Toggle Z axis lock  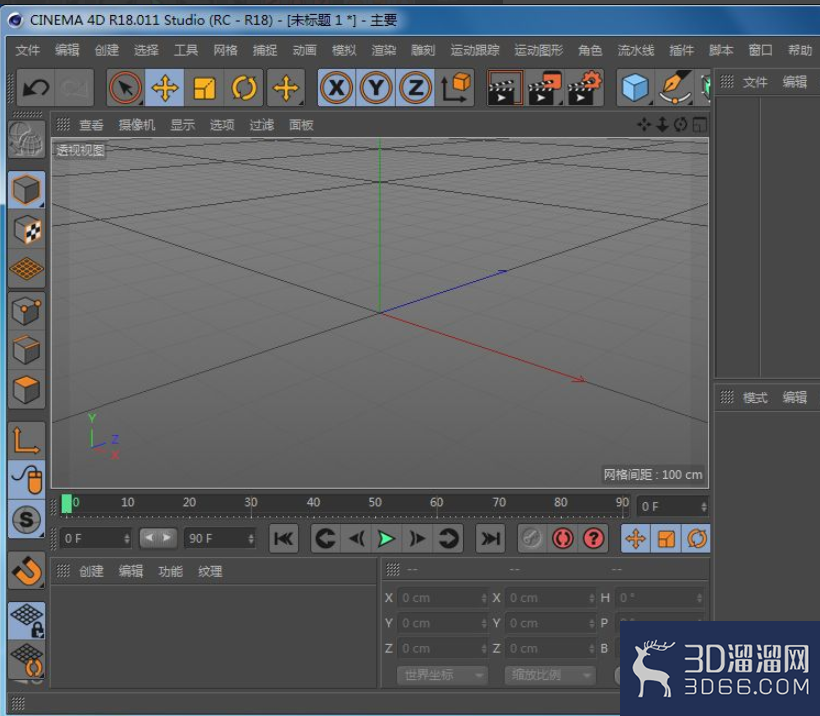[x=415, y=87]
